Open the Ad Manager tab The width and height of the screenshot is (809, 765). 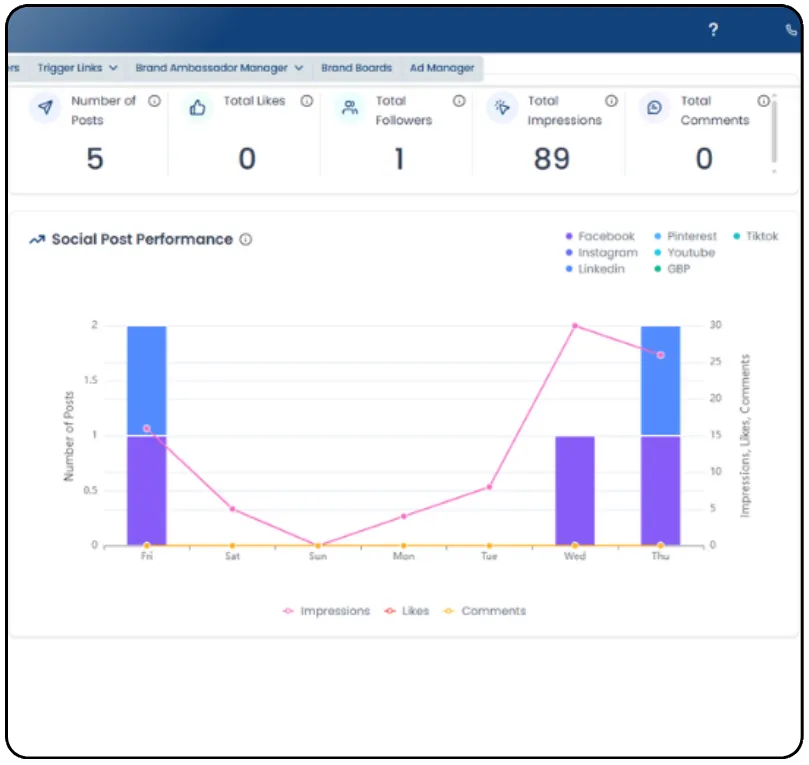442,68
